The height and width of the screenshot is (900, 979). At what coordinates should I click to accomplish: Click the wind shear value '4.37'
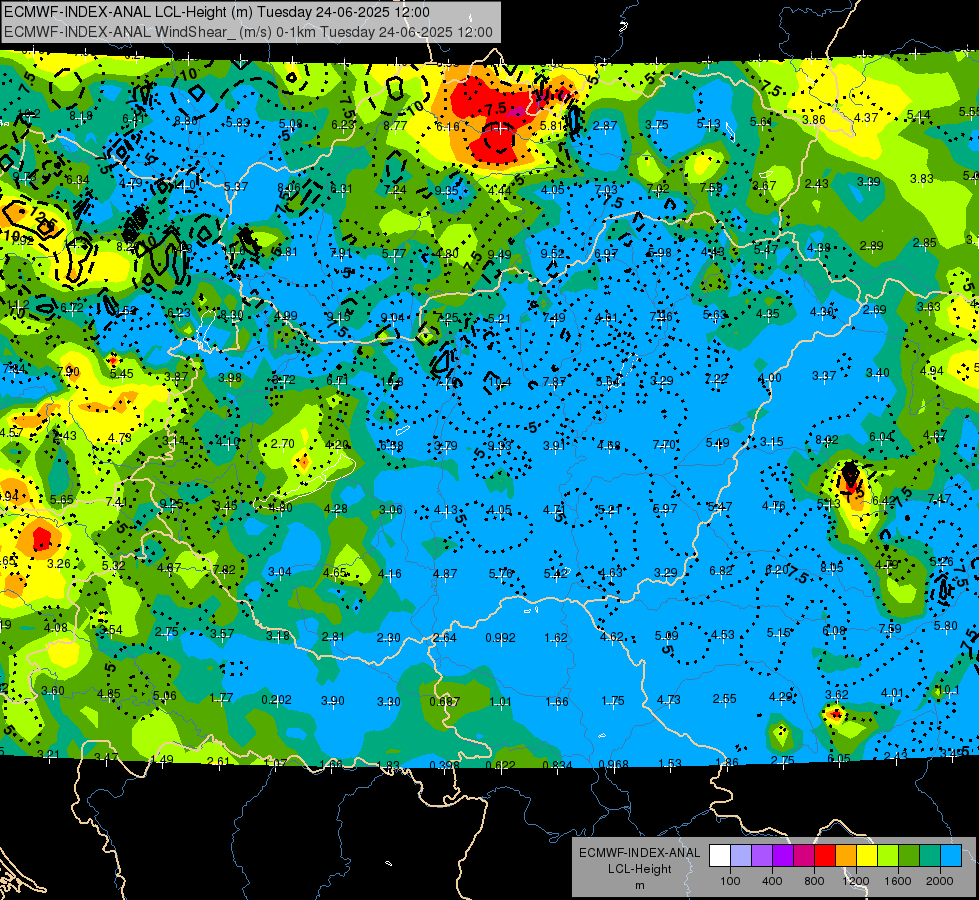click(866, 117)
